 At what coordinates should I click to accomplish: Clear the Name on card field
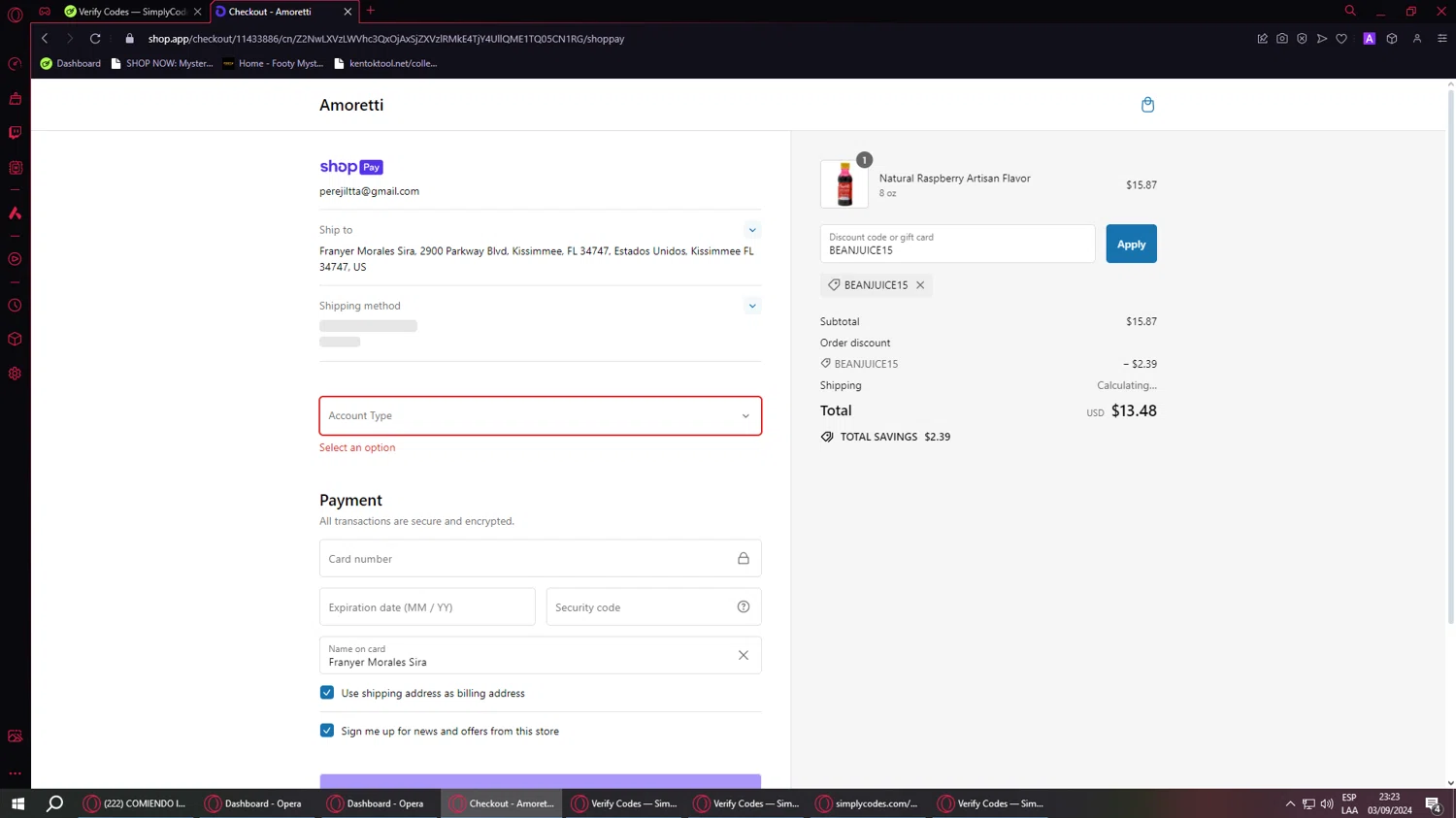pos(744,655)
